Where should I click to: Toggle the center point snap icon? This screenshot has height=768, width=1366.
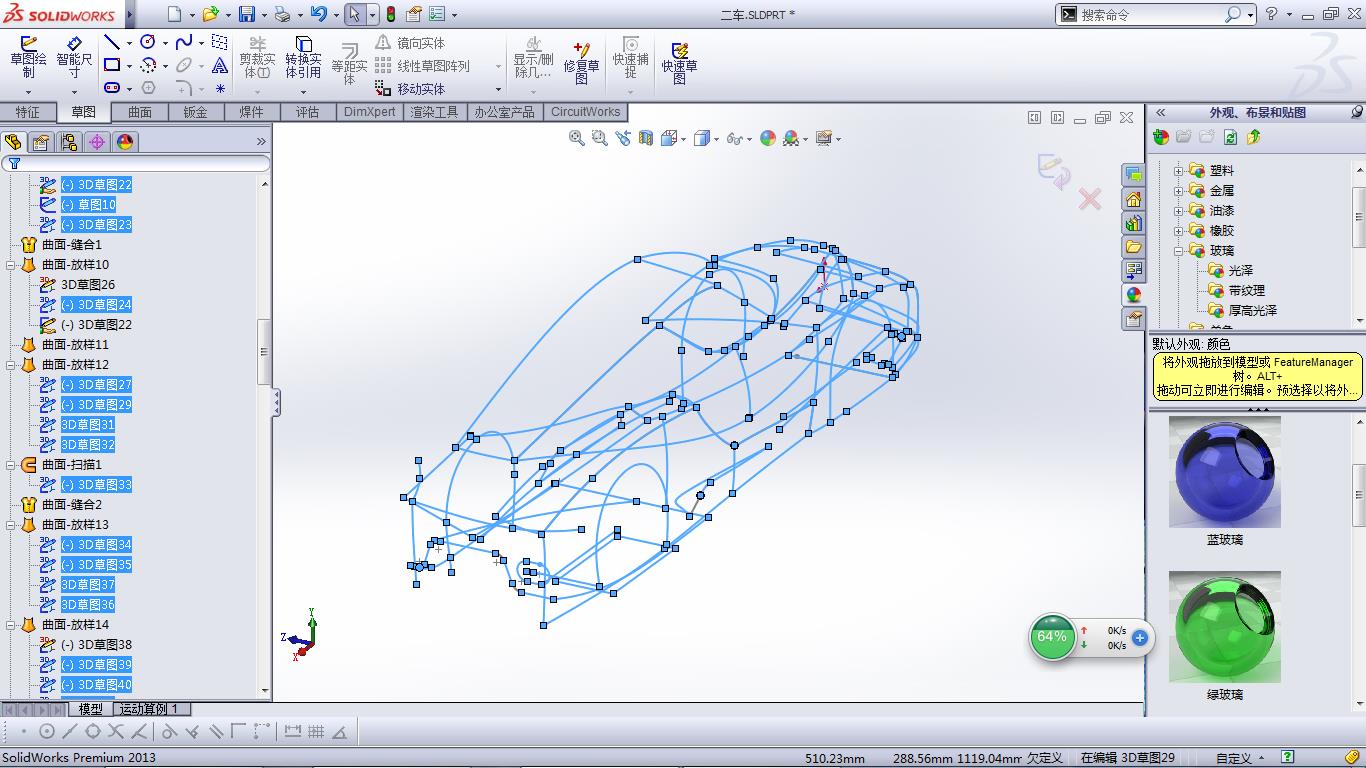(x=47, y=732)
